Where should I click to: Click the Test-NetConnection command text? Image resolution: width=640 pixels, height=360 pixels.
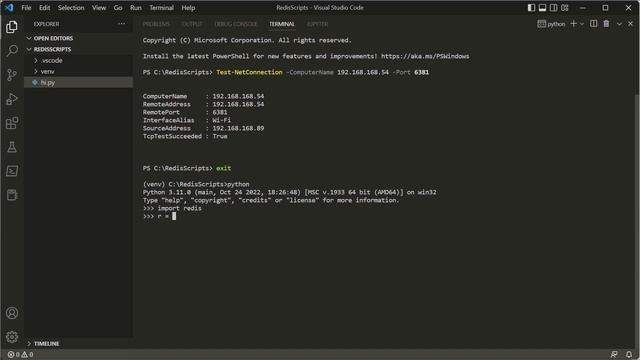(249, 72)
